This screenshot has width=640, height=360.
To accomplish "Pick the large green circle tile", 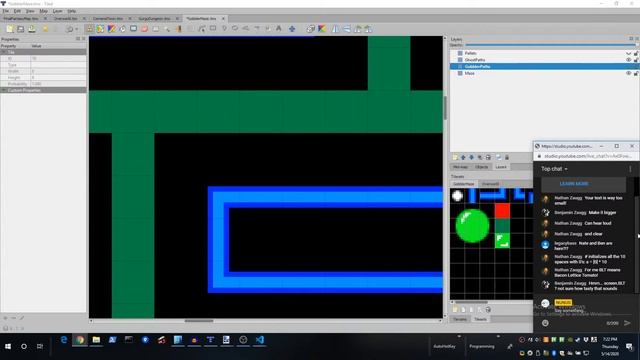I will click(472, 226).
